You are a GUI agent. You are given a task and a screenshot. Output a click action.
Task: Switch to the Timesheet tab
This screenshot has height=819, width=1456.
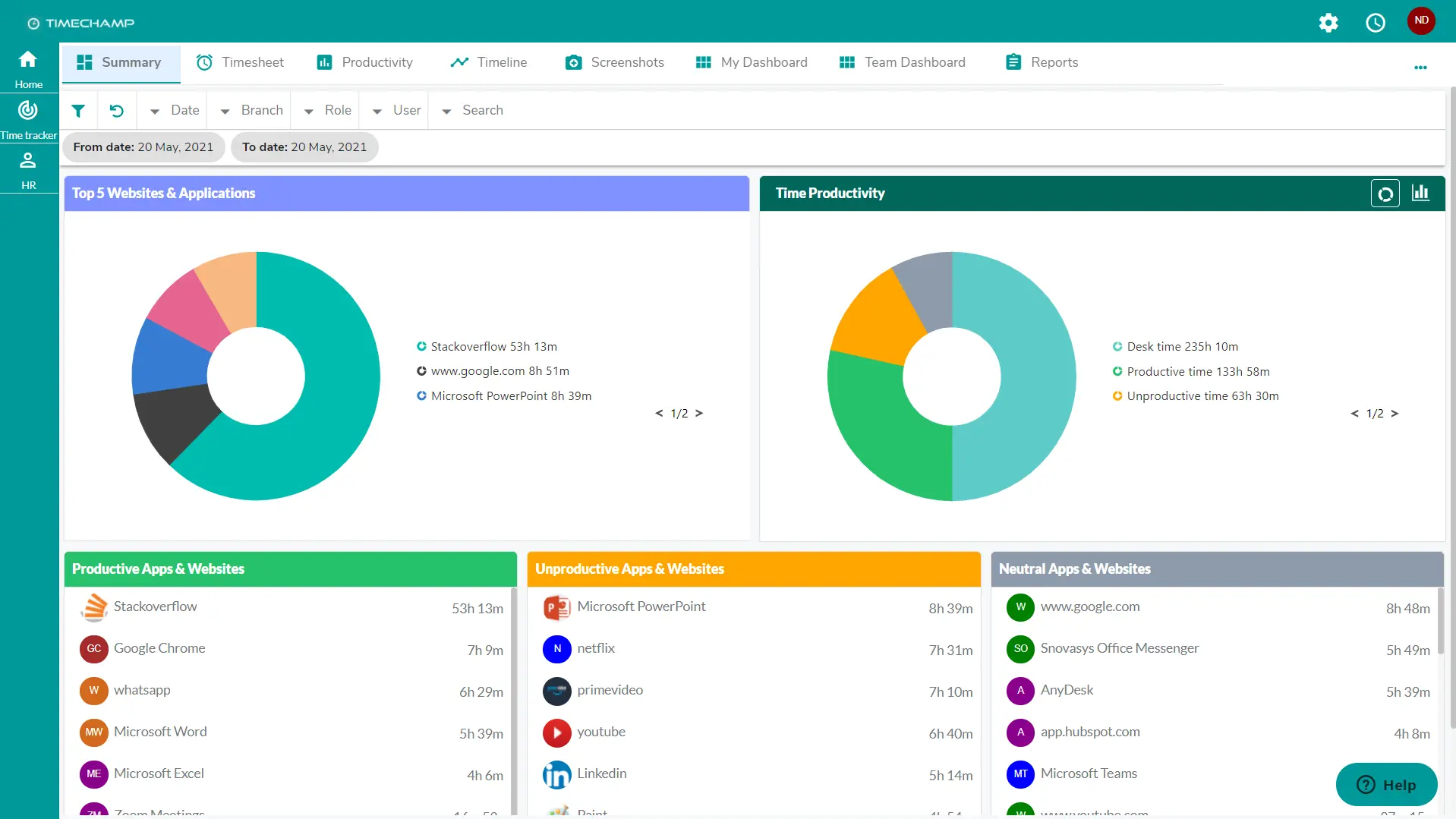pos(240,63)
